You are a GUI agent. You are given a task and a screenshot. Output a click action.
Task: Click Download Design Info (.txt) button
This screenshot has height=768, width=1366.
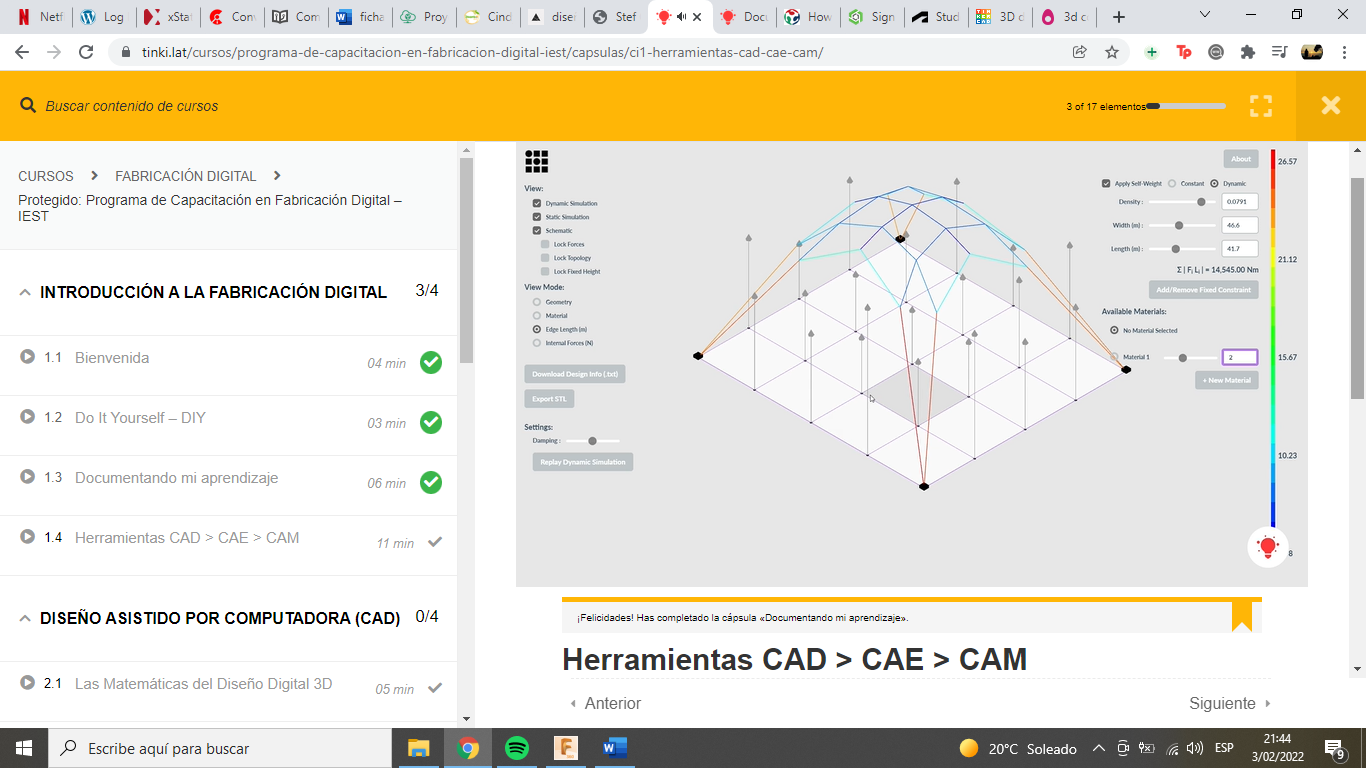575,374
